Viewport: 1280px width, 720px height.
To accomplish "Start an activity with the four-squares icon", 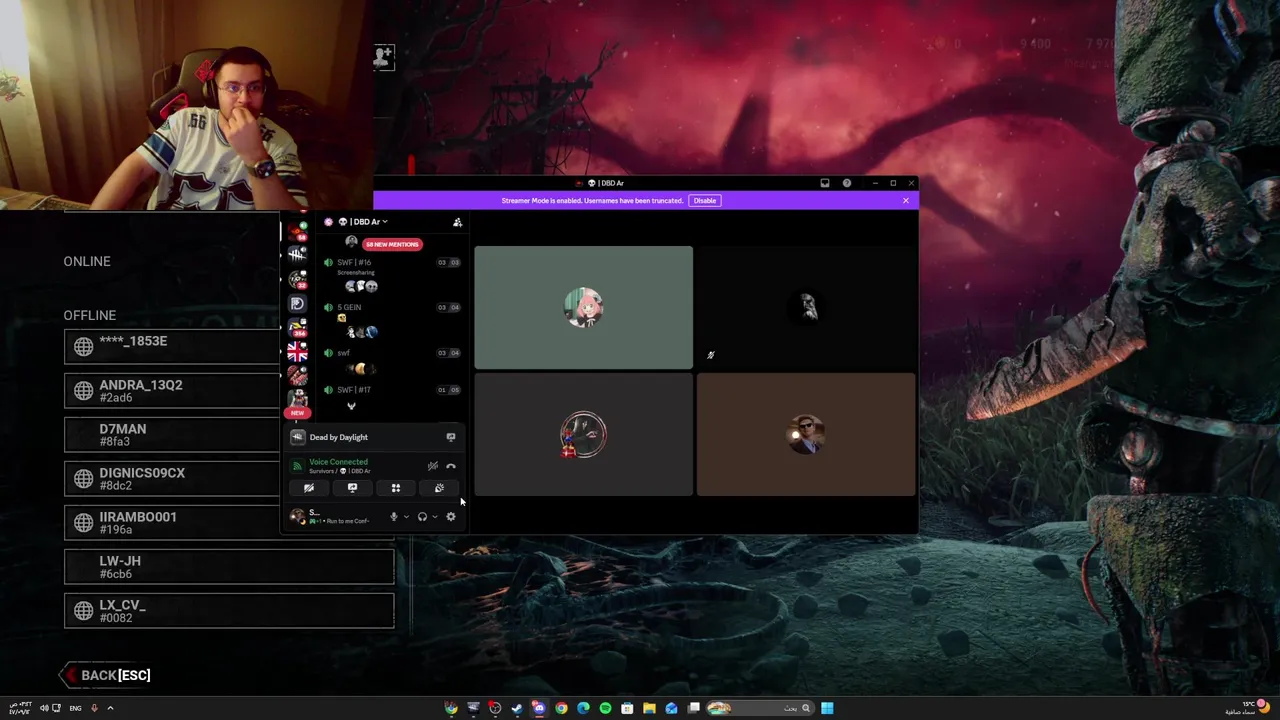I will 396,488.
